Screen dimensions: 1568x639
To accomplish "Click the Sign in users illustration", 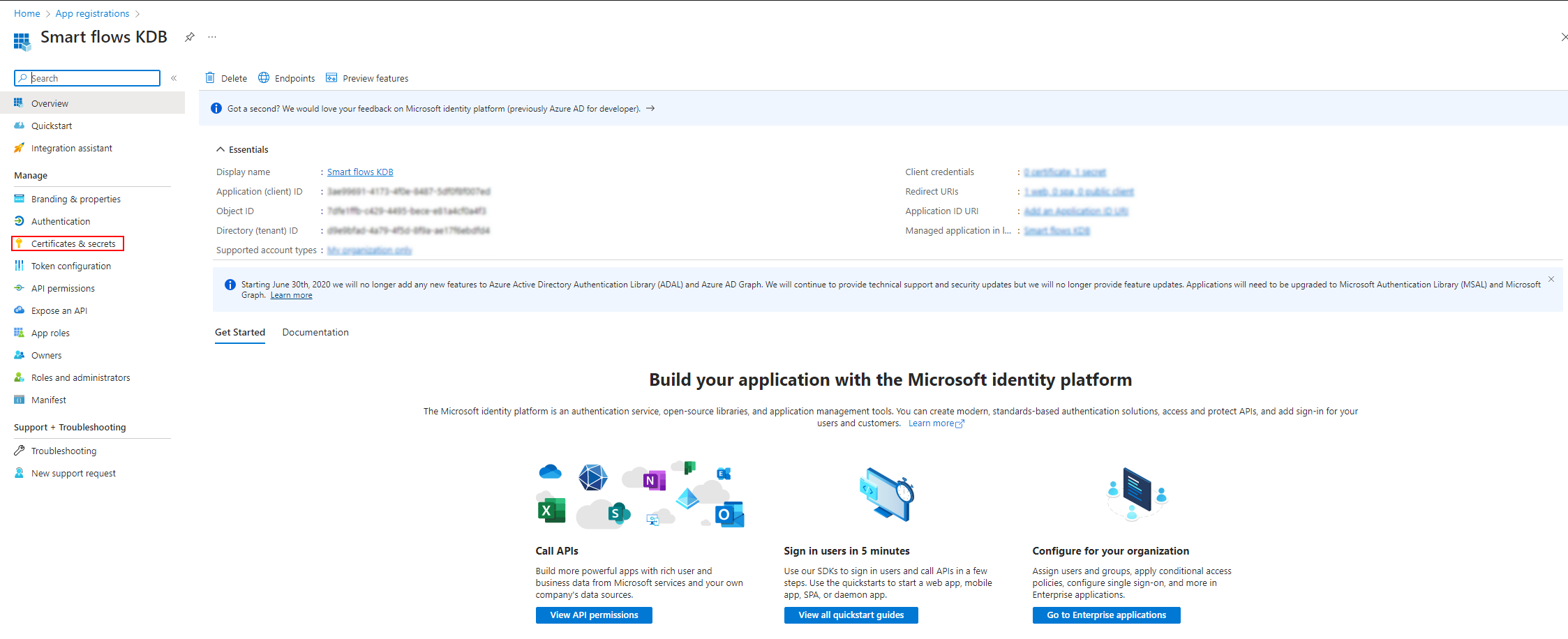I will tap(888, 495).
